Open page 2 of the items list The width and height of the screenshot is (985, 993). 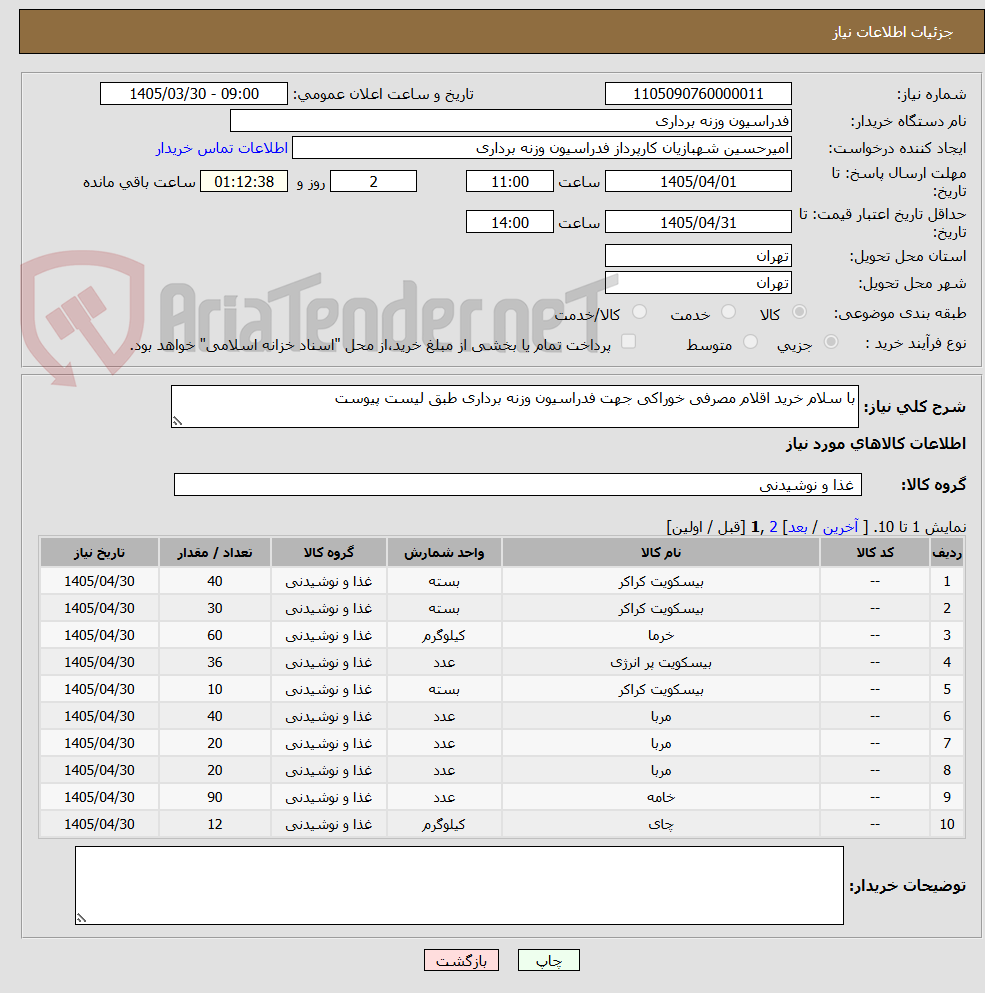773,527
